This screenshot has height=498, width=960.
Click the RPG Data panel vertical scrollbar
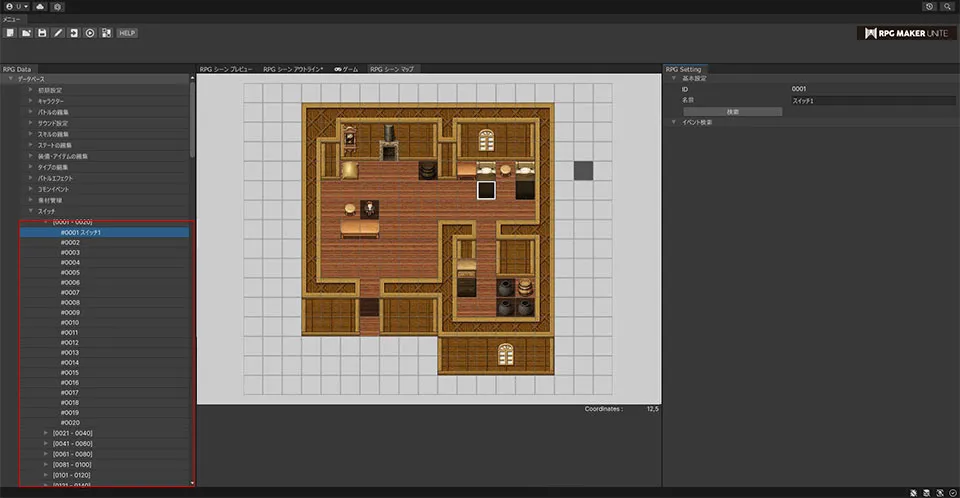click(x=192, y=120)
